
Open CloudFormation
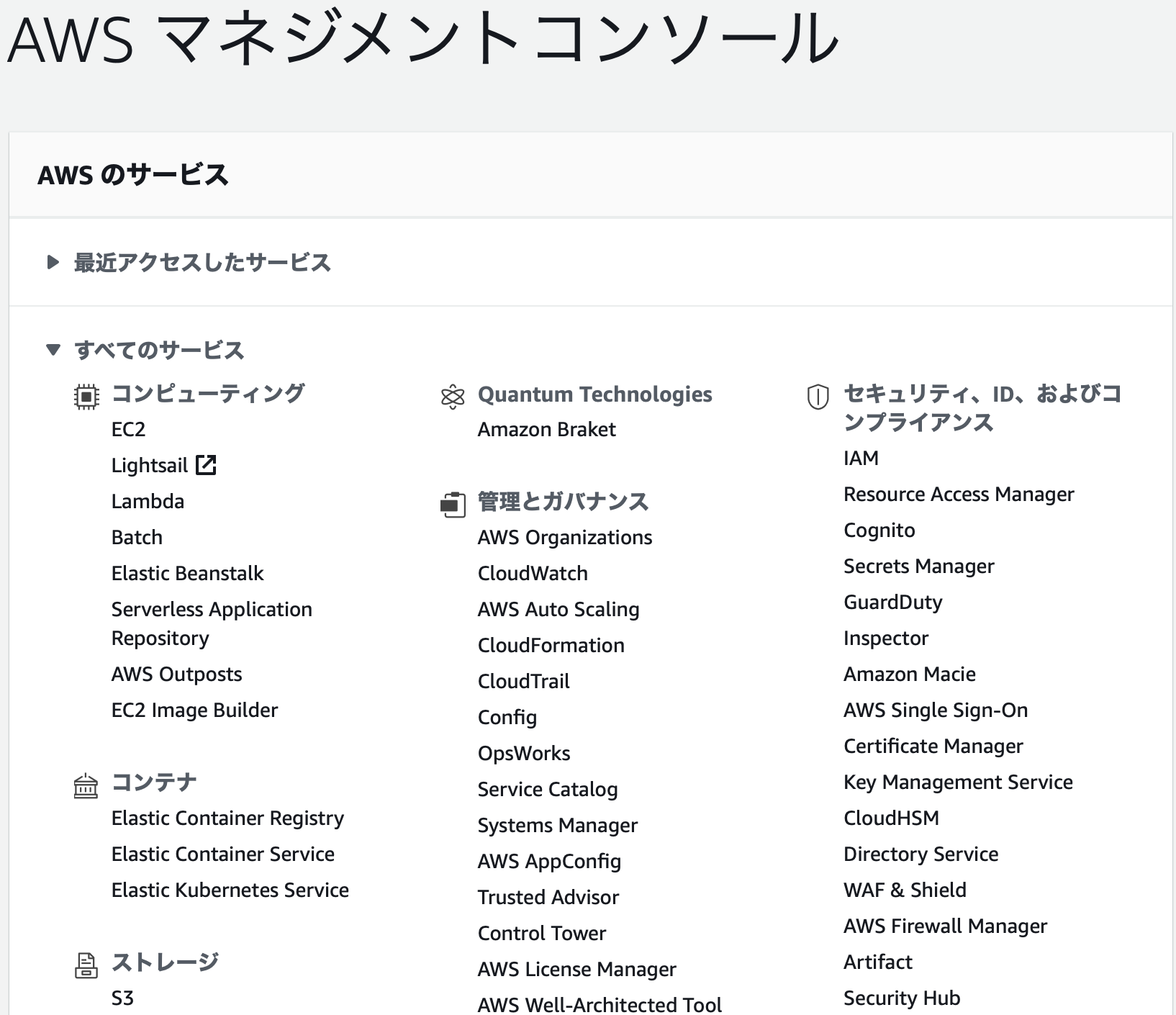[551, 645]
